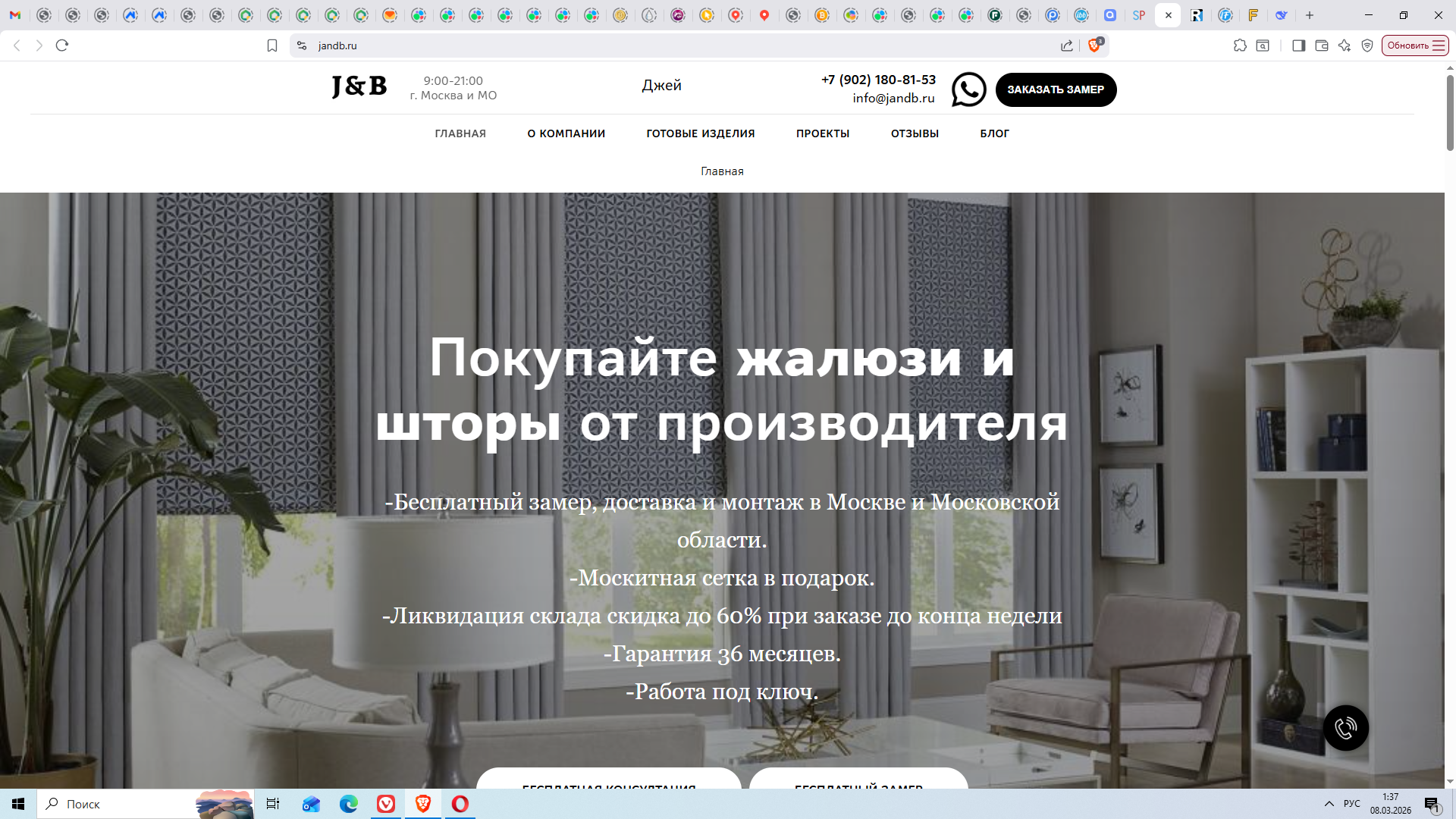Open Brave Shields lion icon
The image size is (1456, 819).
pyautogui.click(x=1094, y=45)
